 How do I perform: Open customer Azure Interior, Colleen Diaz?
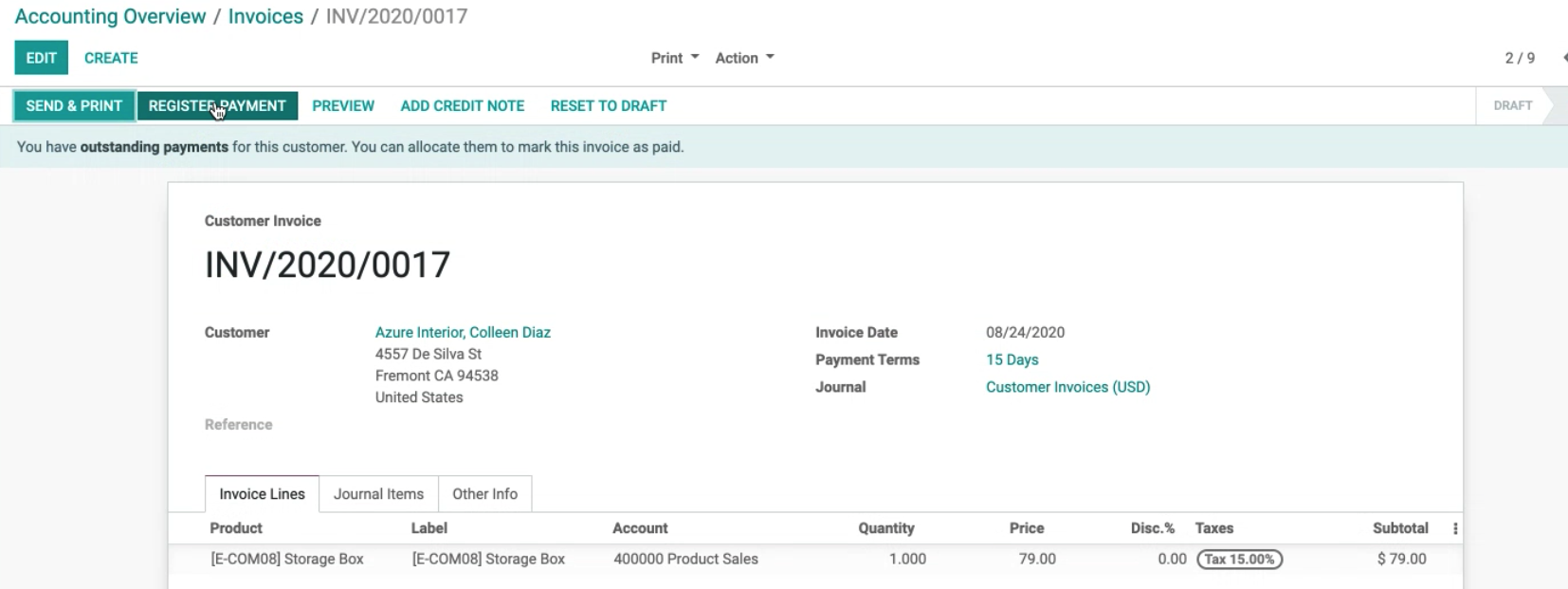click(463, 332)
